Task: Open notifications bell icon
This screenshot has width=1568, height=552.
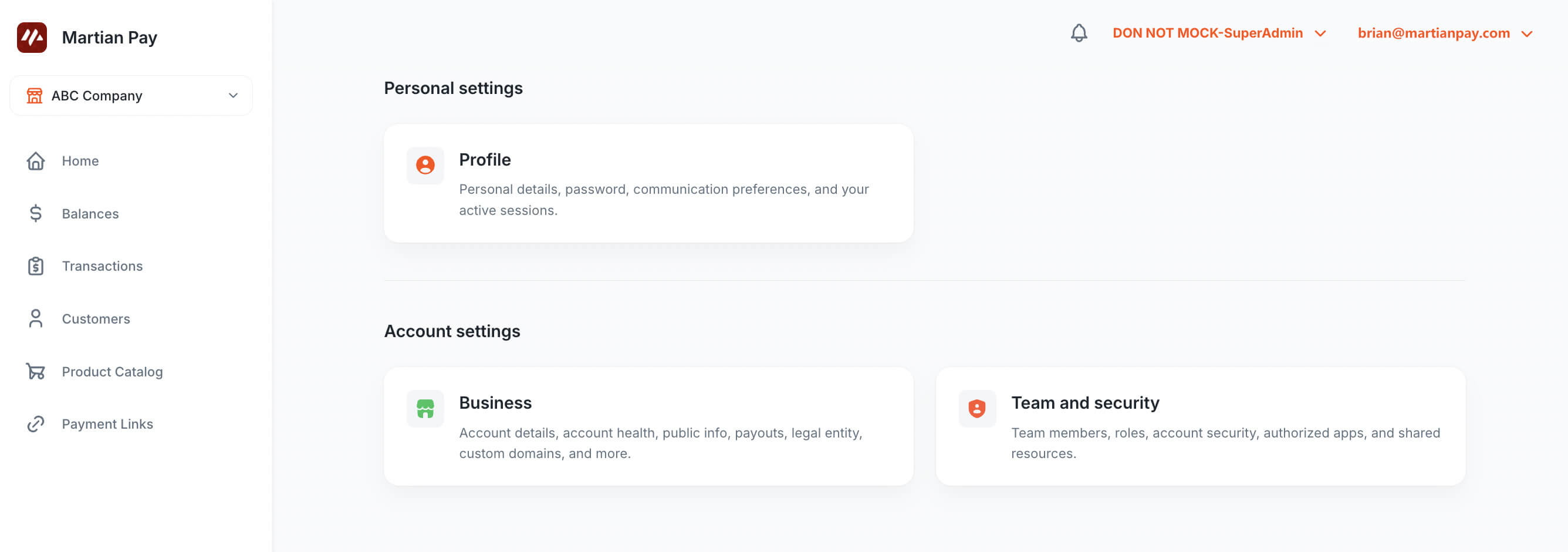Action: point(1079,33)
